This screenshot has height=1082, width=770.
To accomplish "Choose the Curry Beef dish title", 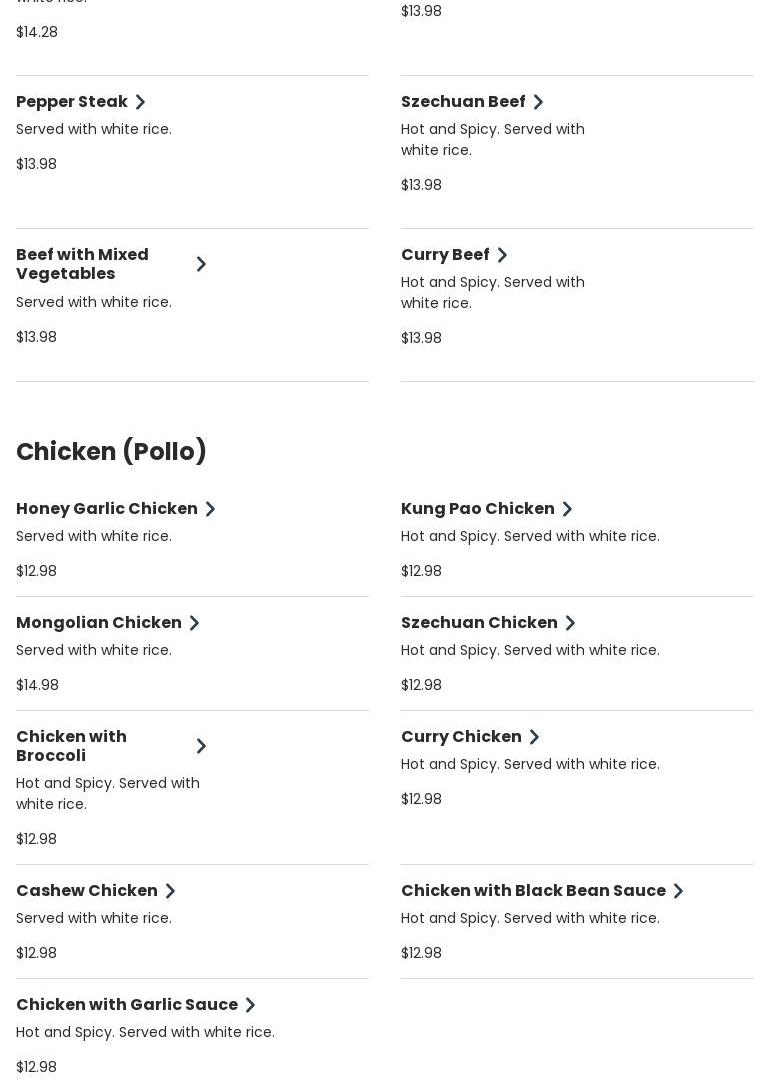I will 445,255.
